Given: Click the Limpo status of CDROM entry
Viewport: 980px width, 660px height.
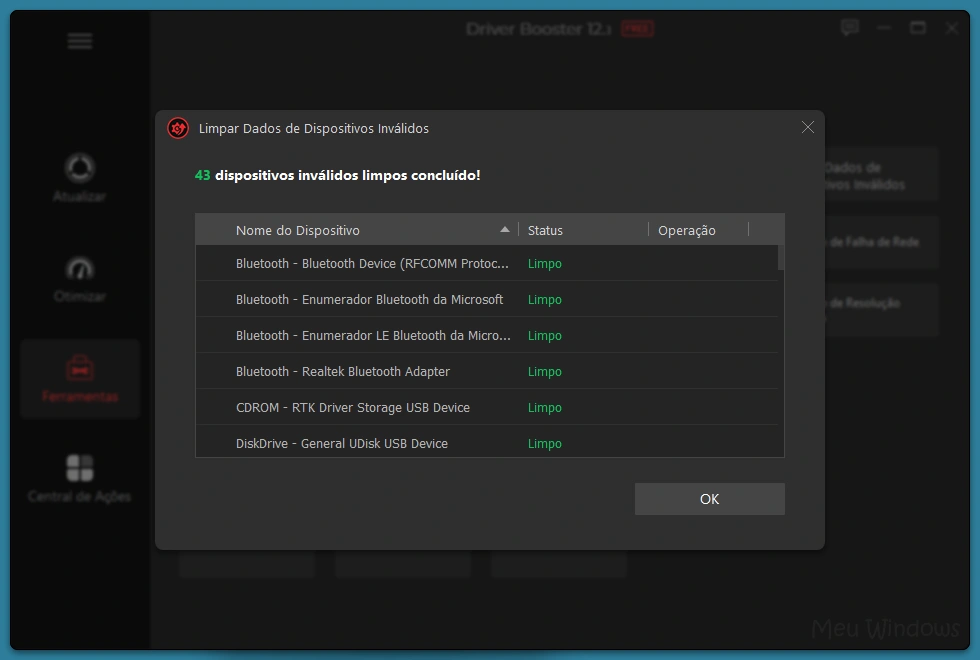Looking at the screenshot, I should click(545, 407).
